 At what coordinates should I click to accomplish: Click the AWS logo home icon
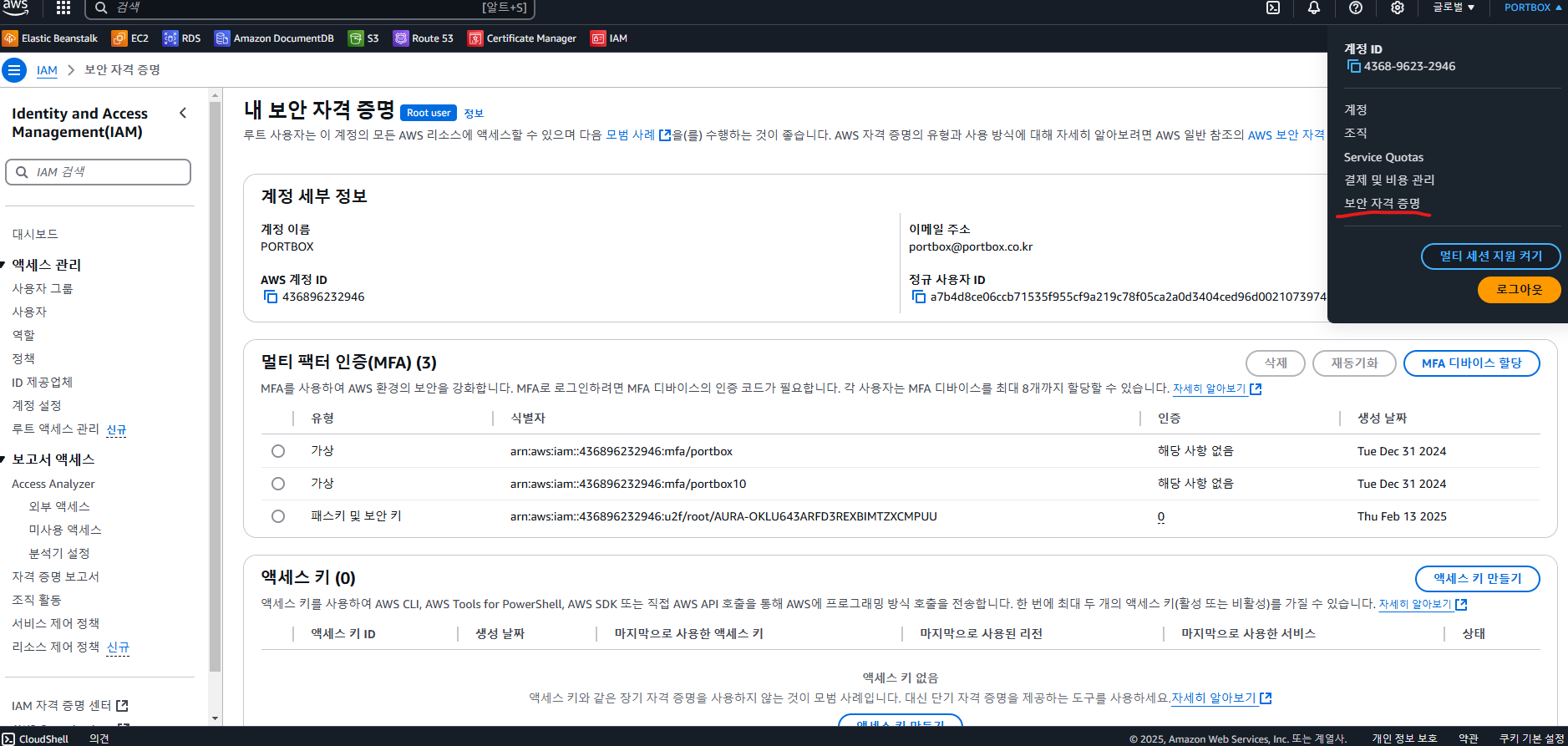click(15, 7)
